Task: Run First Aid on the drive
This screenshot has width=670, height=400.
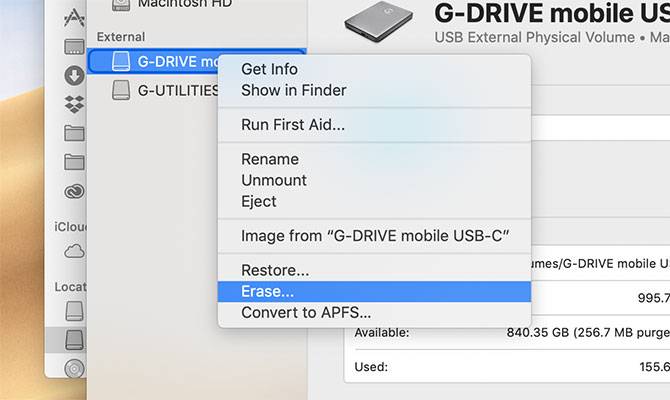Action: pyautogui.click(x=293, y=125)
